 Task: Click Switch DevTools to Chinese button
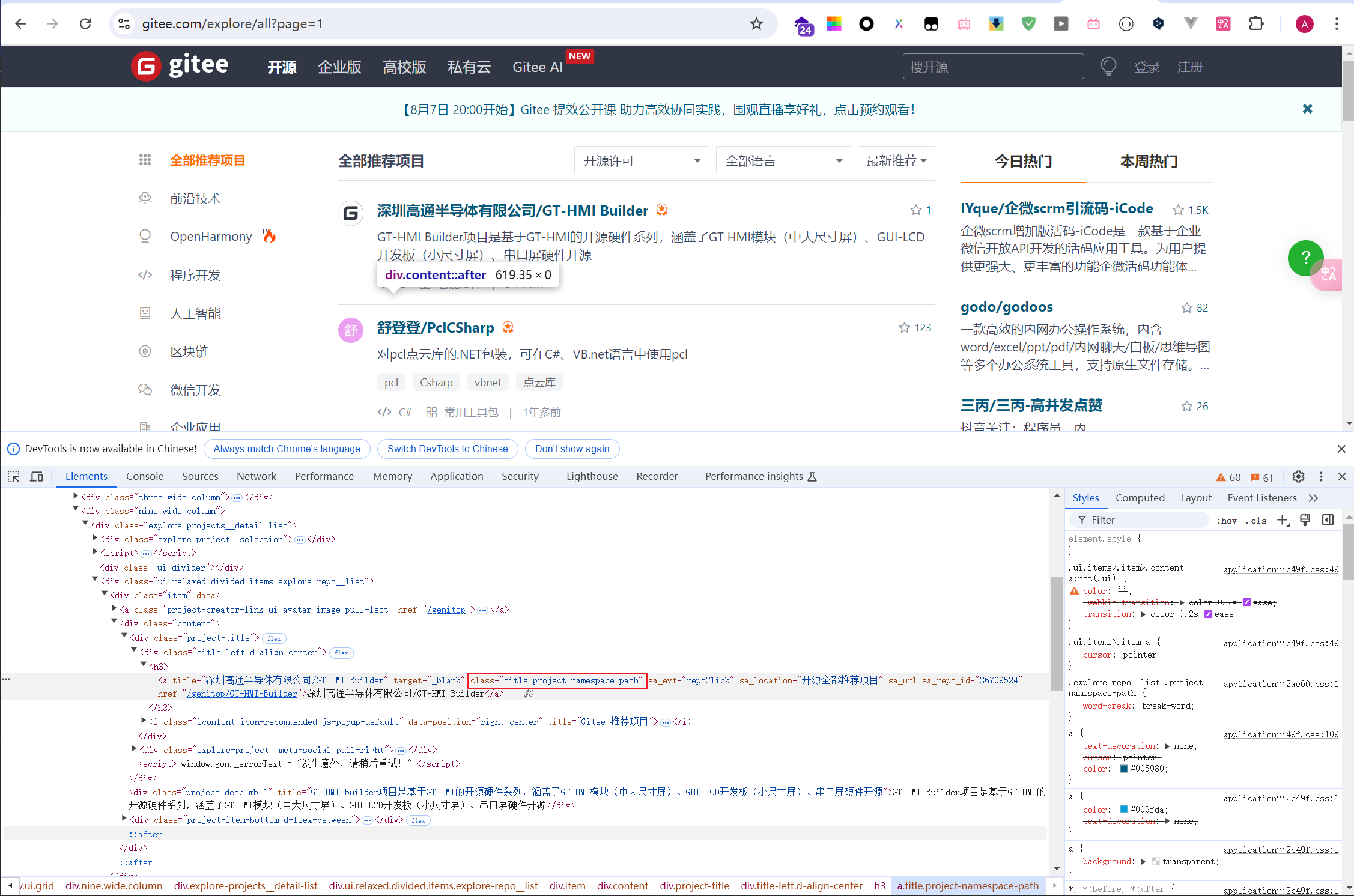coord(448,449)
